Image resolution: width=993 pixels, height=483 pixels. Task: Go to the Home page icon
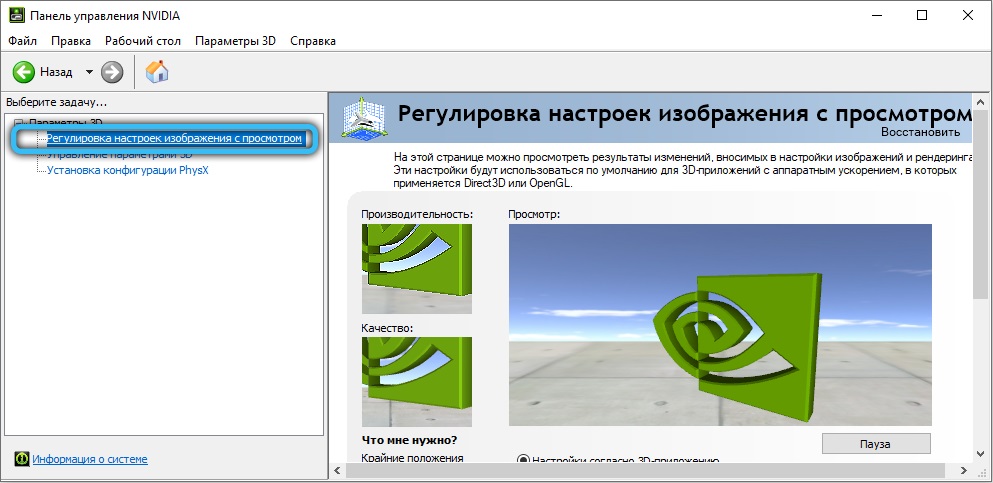(x=157, y=72)
